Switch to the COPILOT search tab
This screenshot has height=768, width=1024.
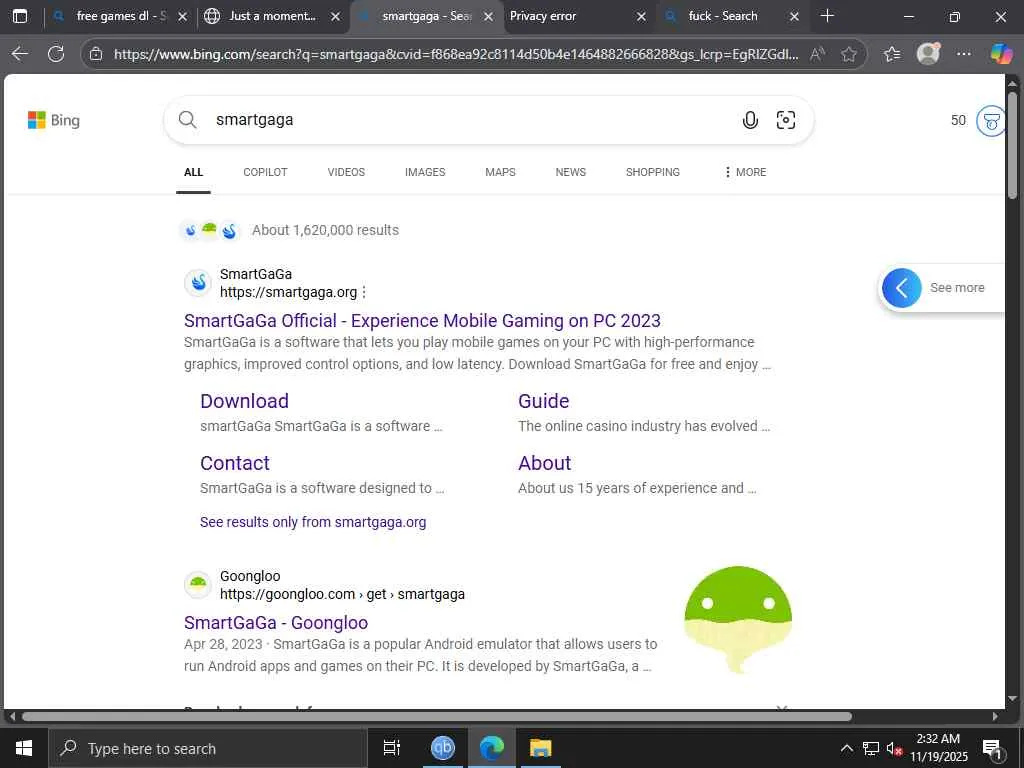[x=265, y=172]
